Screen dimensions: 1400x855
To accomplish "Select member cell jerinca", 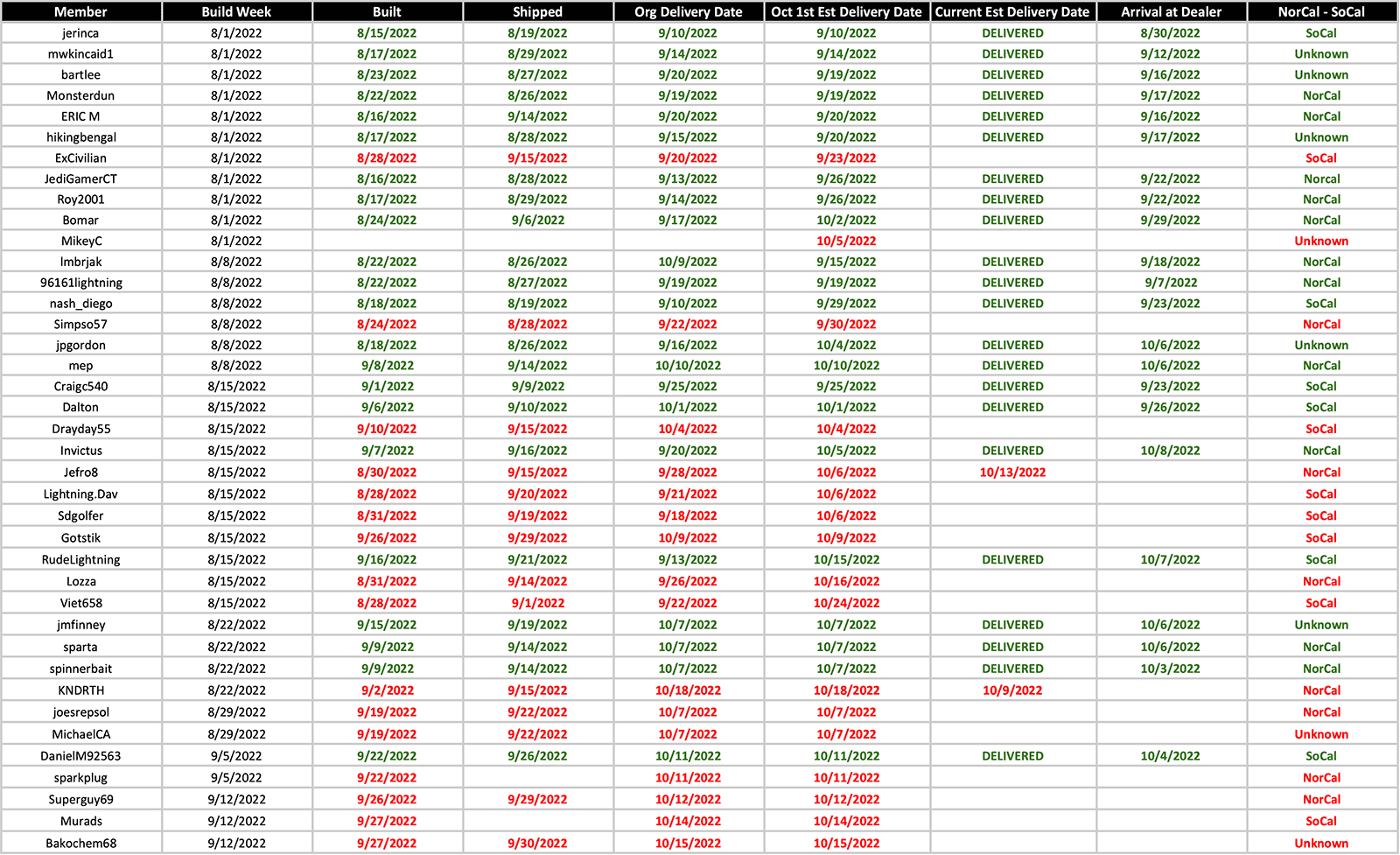I will pos(81,33).
